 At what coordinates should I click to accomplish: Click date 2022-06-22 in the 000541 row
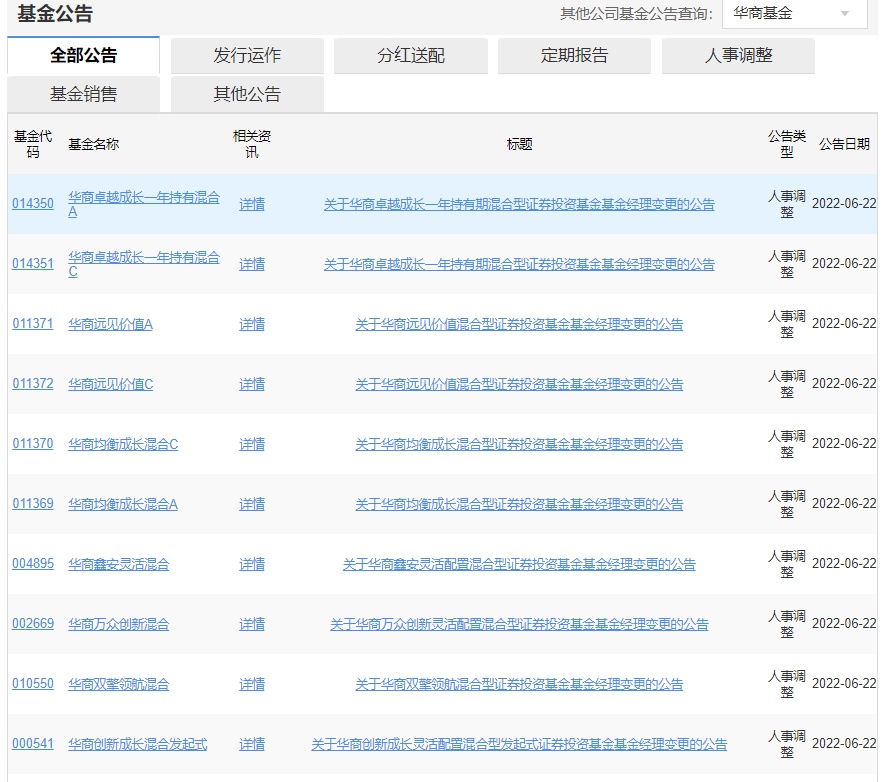(x=844, y=743)
